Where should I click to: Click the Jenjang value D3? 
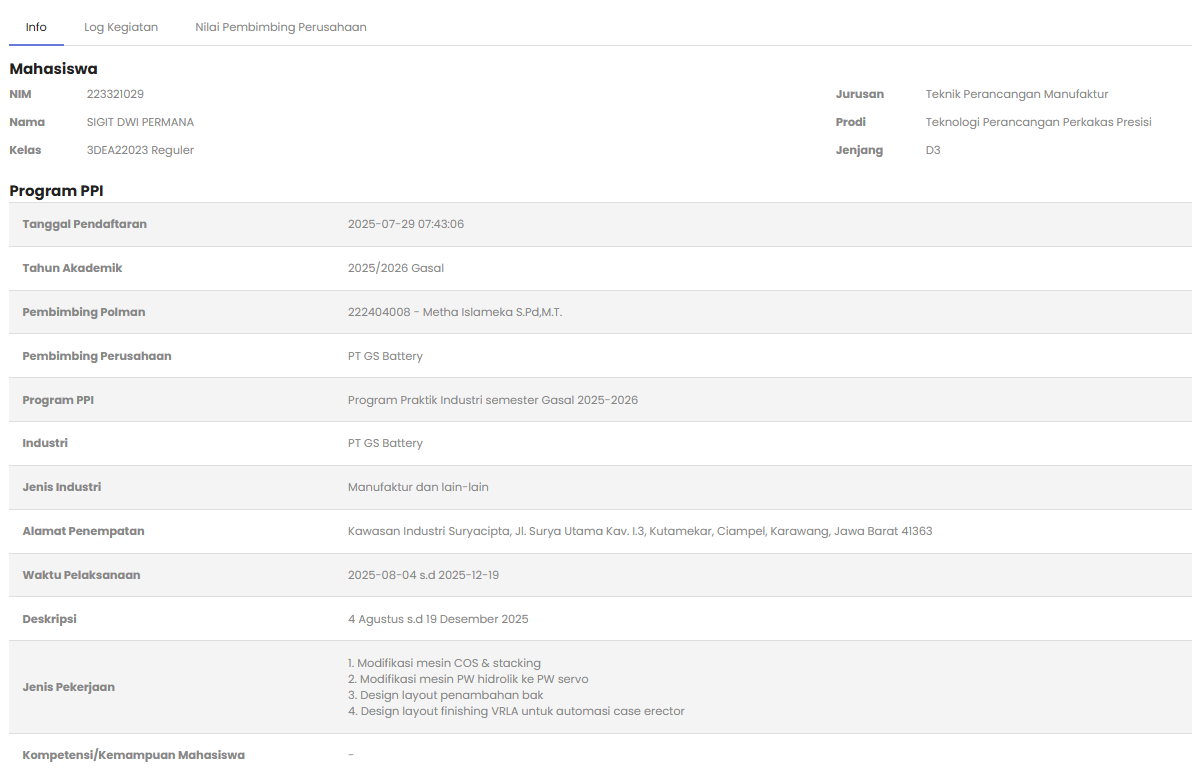click(x=933, y=150)
